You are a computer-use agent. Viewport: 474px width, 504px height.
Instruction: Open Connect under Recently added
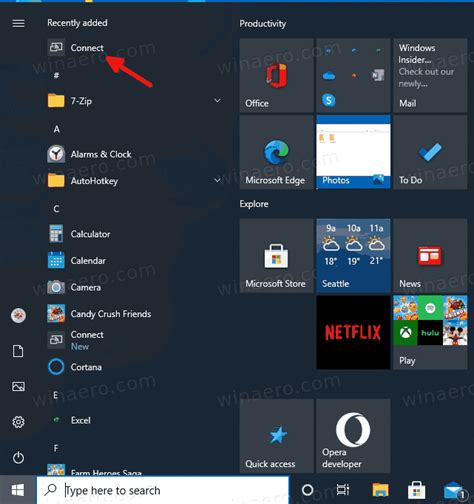[77, 48]
